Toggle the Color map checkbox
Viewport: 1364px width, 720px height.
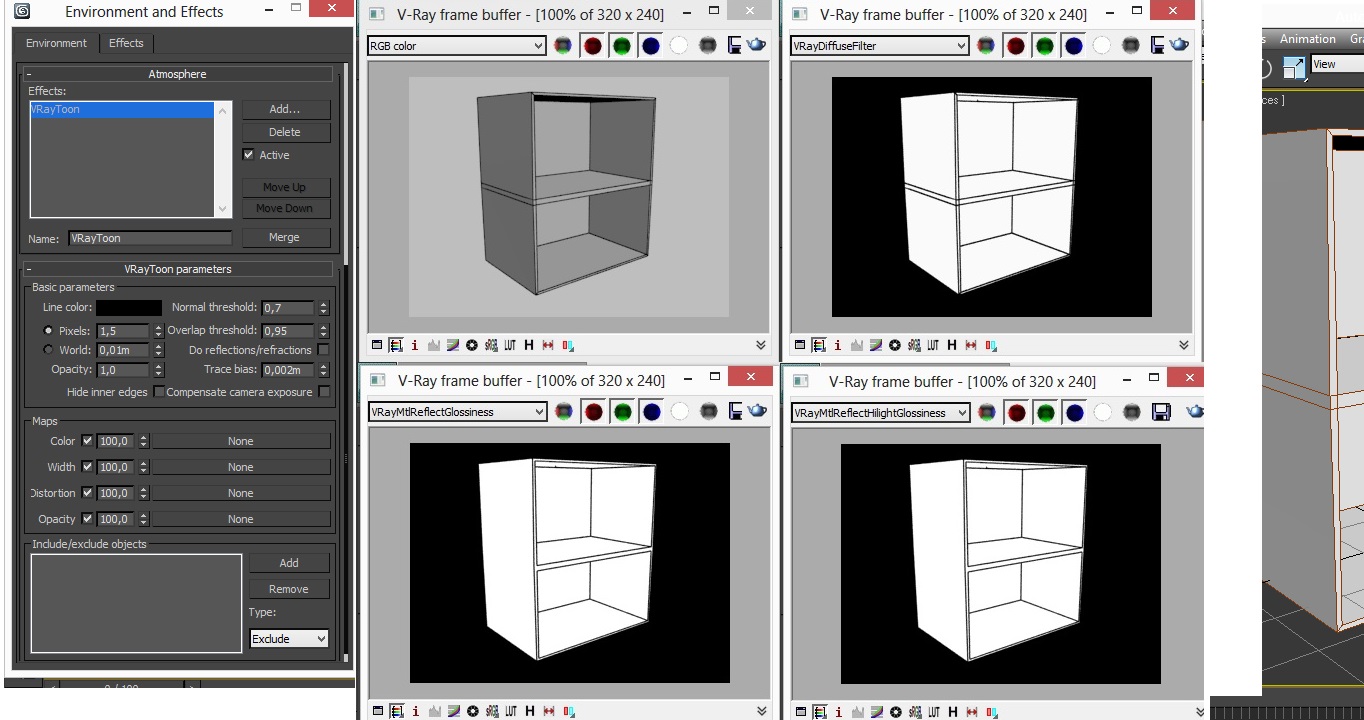pyautogui.click(x=87, y=441)
